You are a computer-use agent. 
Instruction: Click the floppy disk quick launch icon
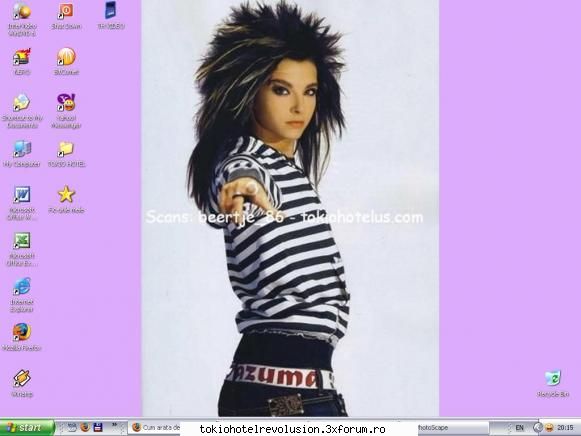click(98, 427)
